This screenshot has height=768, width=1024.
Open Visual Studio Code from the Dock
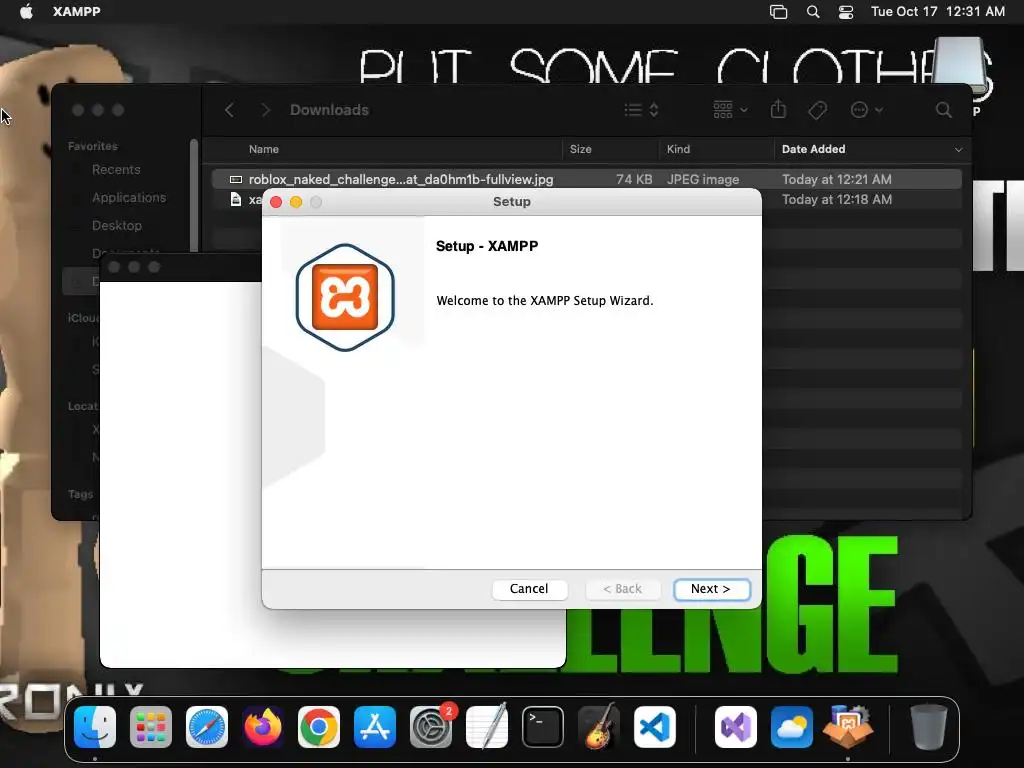[x=655, y=727]
